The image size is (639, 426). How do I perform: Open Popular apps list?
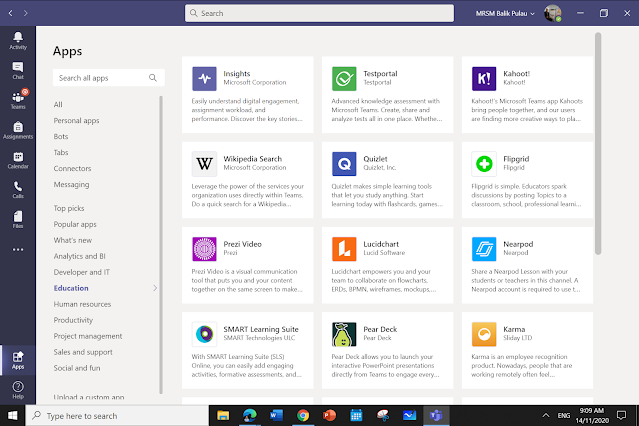75,224
